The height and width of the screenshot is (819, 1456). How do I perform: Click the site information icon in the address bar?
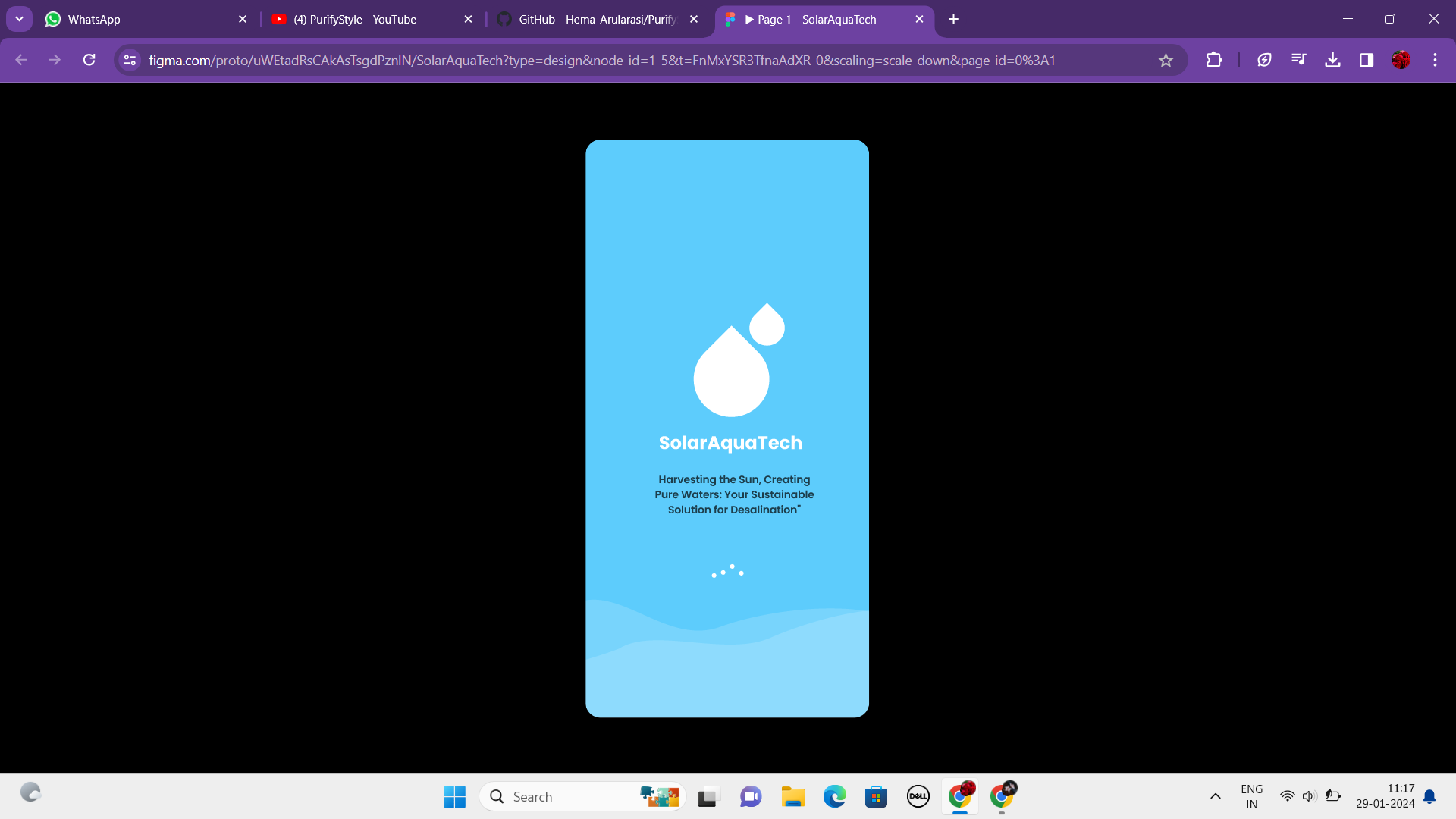(130, 60)
